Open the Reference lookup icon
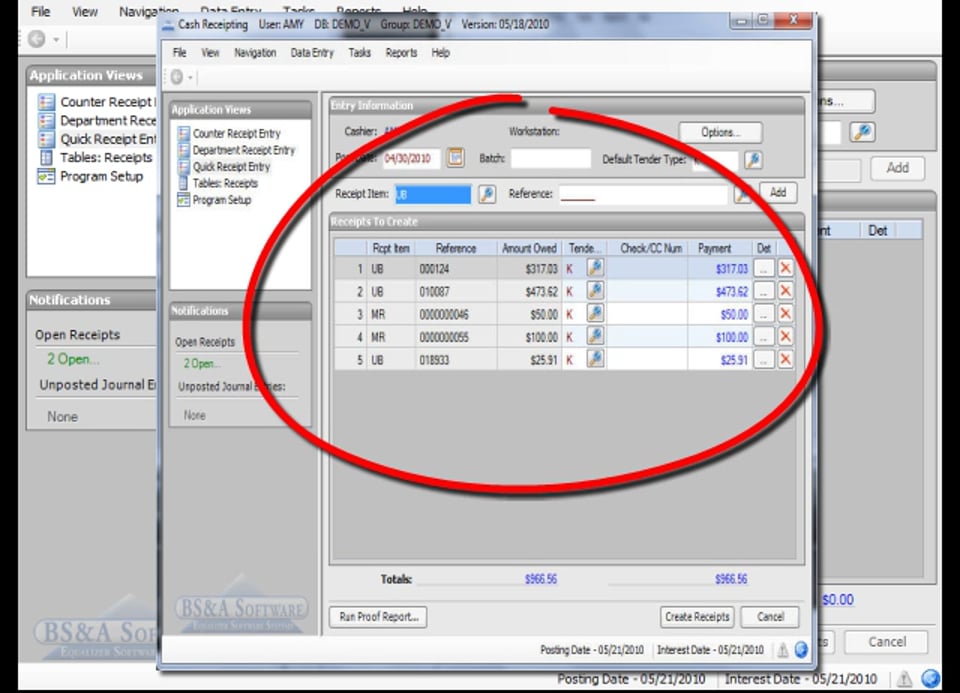The height and width of the screenshot is (693, 960). [x=742, y=194]
